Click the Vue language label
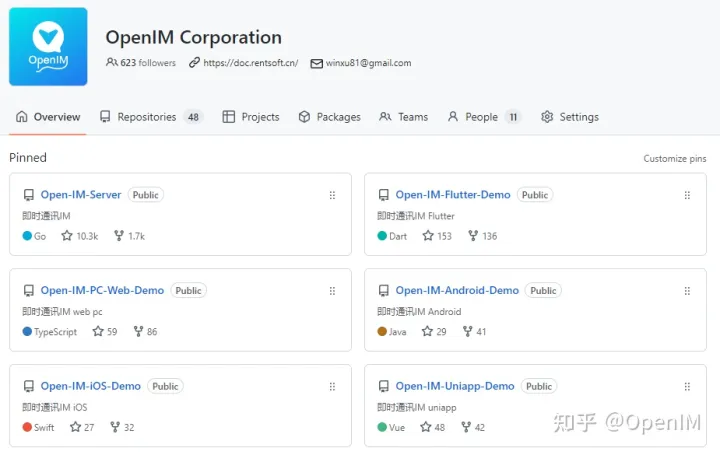Screen dimensions: 720x455 click(x=397, y=428)
